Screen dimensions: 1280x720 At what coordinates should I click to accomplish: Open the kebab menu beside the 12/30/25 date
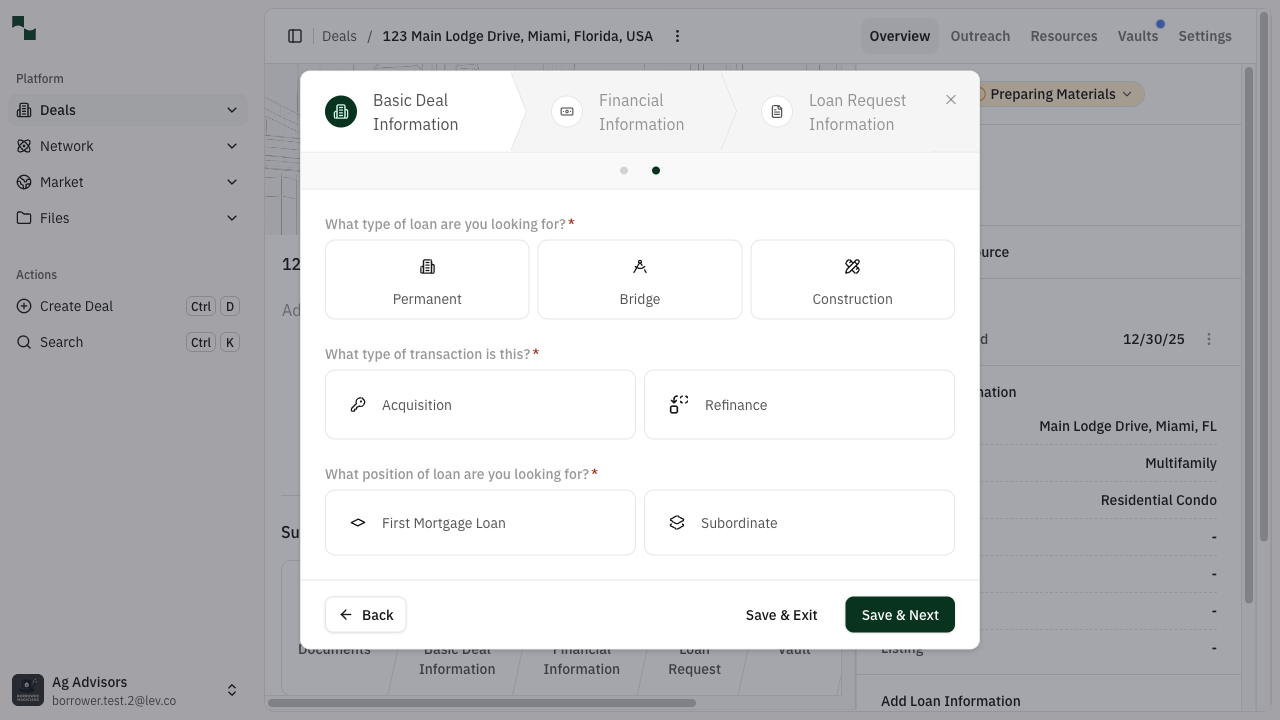pos(1209,339)
